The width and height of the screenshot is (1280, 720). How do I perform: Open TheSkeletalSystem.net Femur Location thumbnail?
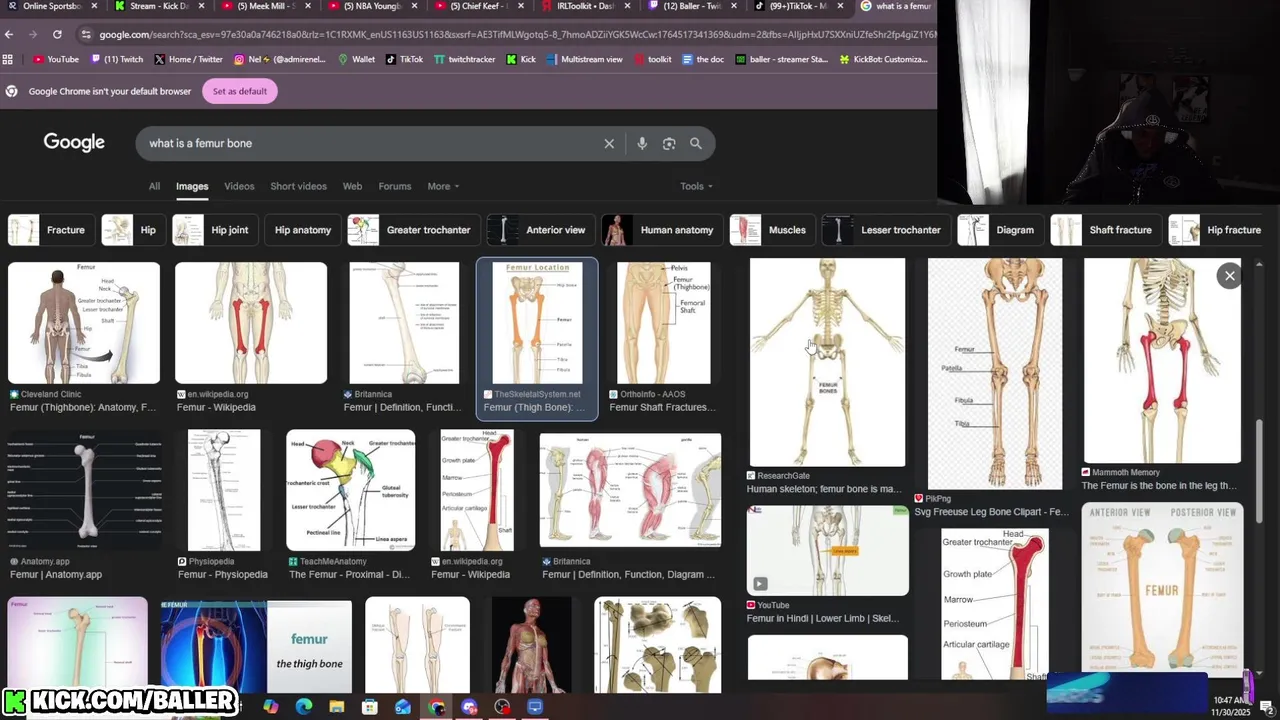[537, 323]
